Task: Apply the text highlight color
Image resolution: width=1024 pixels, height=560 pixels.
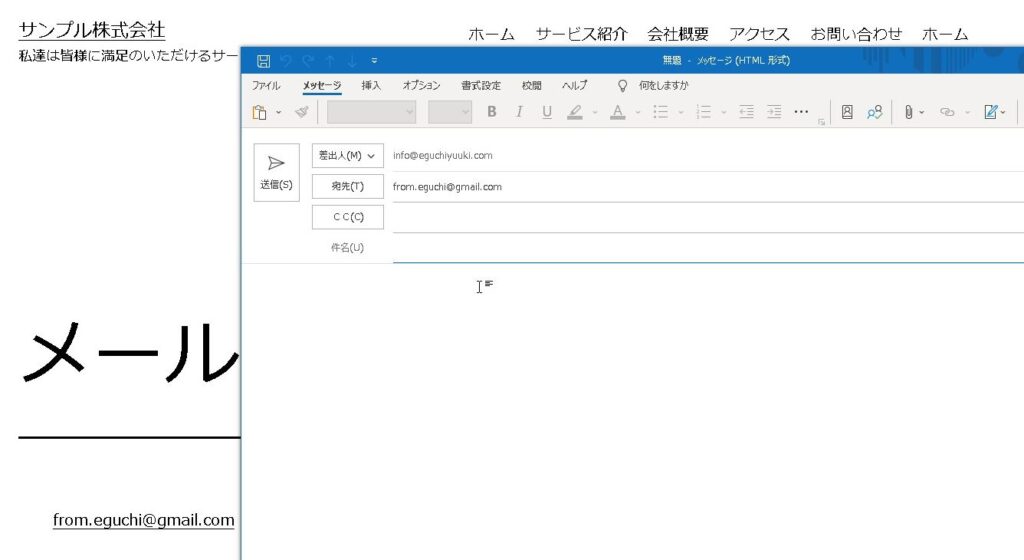Action: point(574,112)
